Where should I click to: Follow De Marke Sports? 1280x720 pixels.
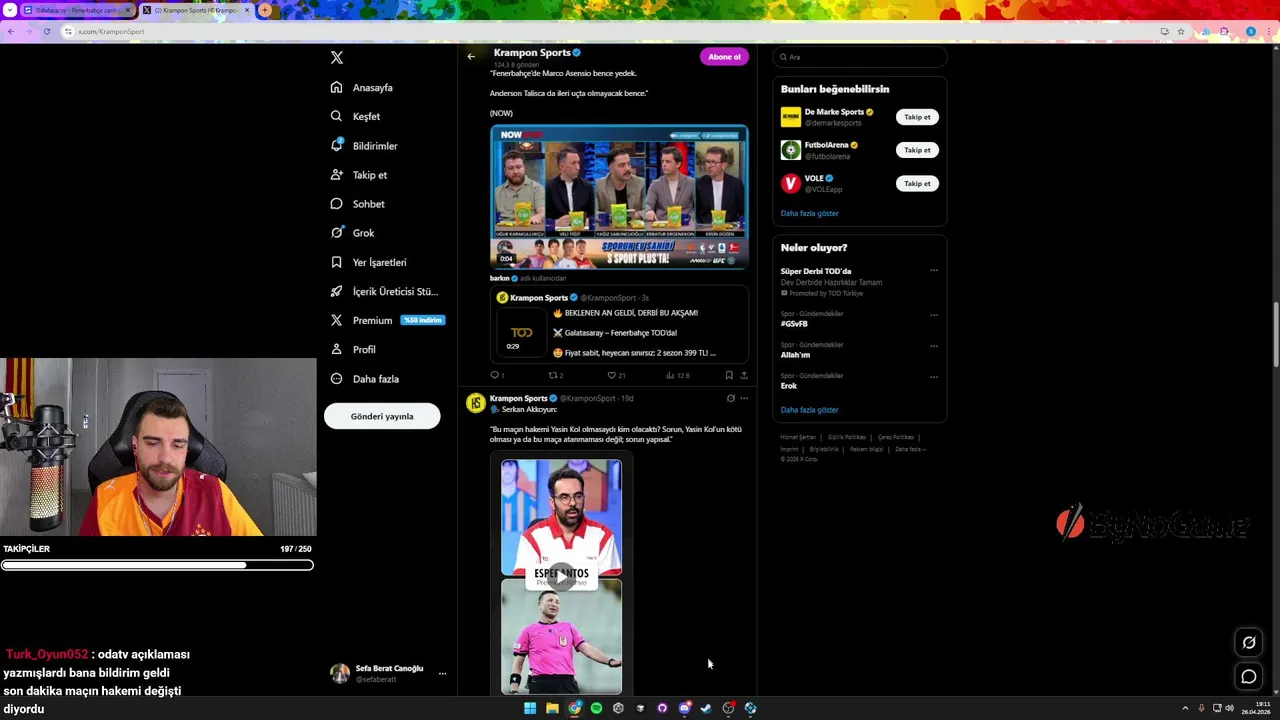click(917, 117)
